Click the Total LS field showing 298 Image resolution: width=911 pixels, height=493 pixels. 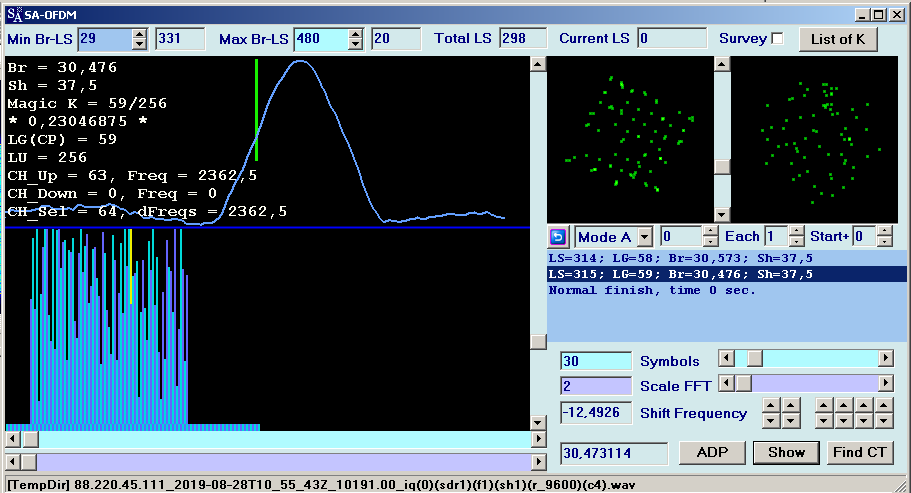pos(523,39)
